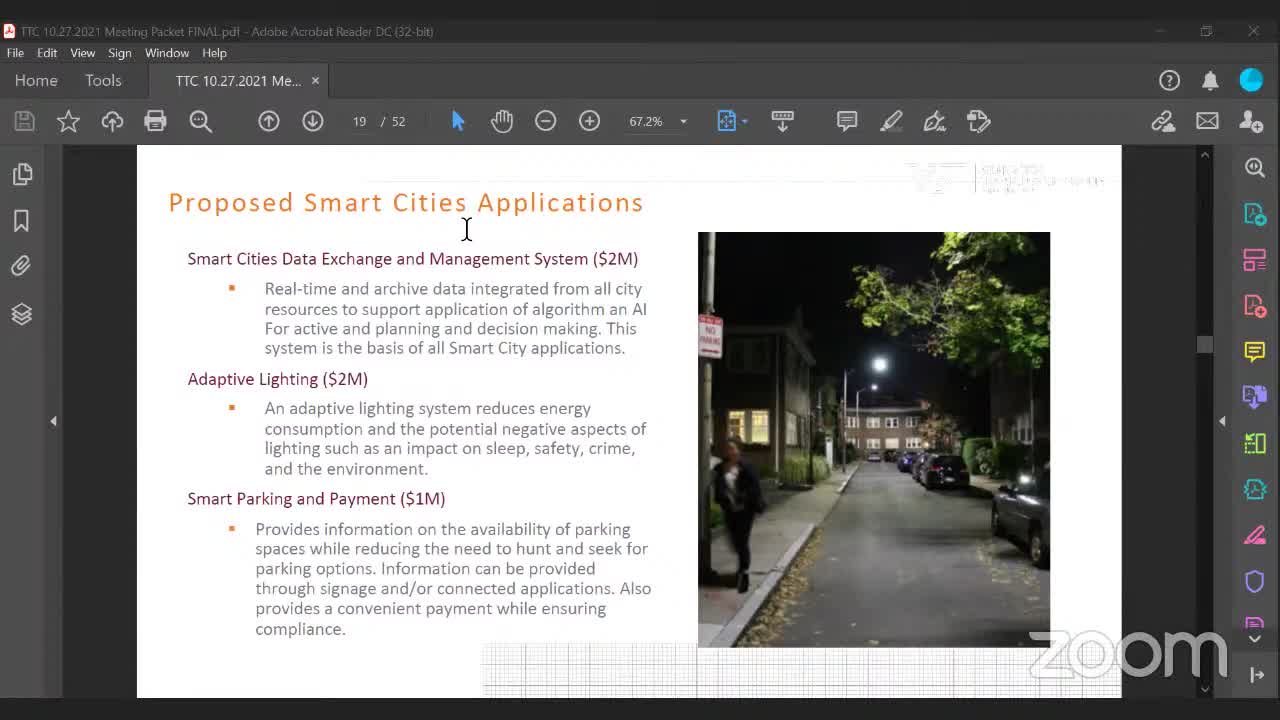Activate the Hand pan tool

[502, 121]
